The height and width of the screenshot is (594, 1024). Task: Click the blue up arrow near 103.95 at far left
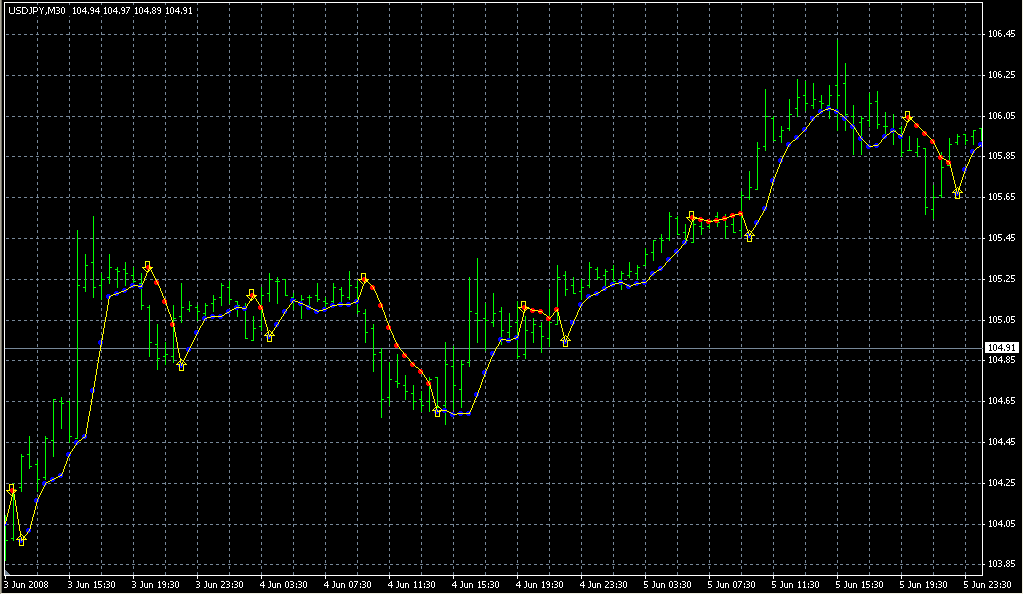(21, 541)
